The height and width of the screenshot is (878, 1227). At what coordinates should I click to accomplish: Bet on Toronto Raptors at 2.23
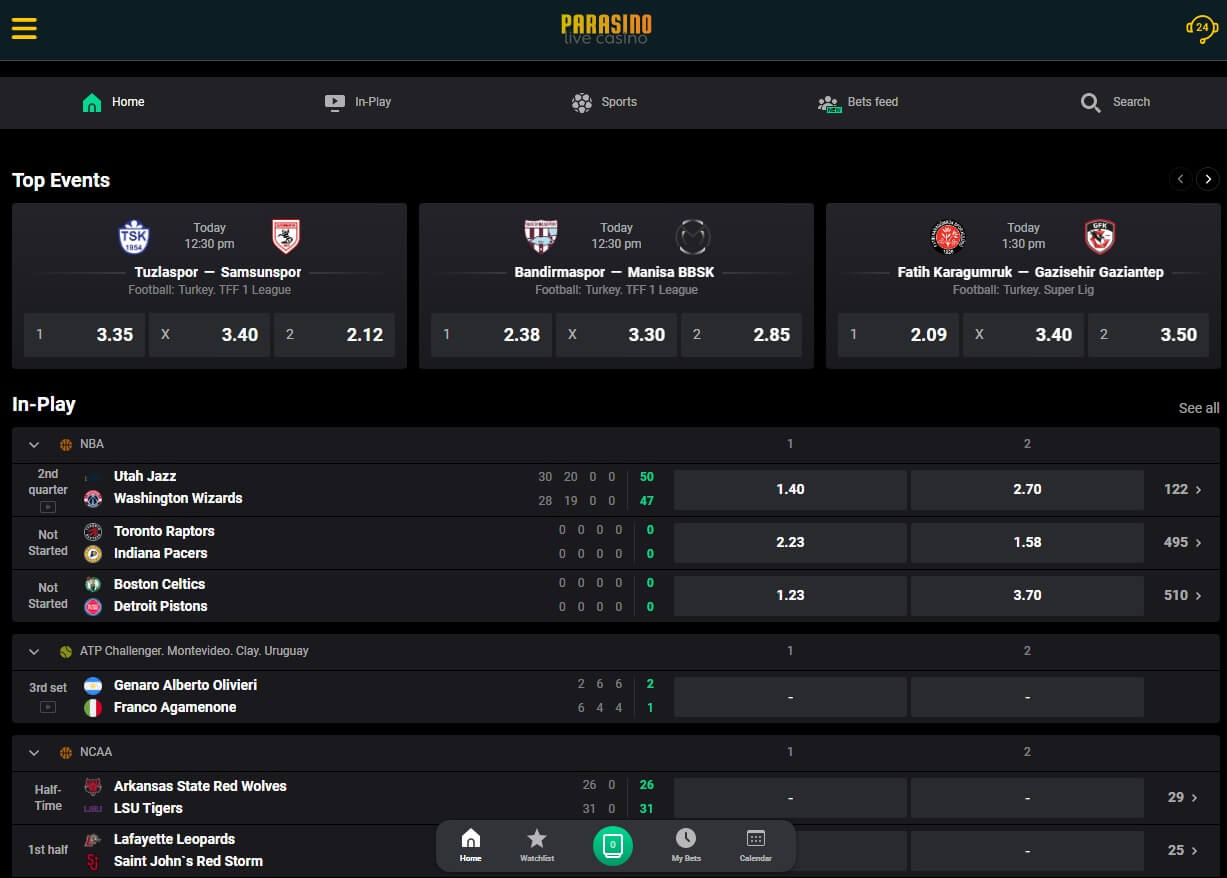[790, 542]
